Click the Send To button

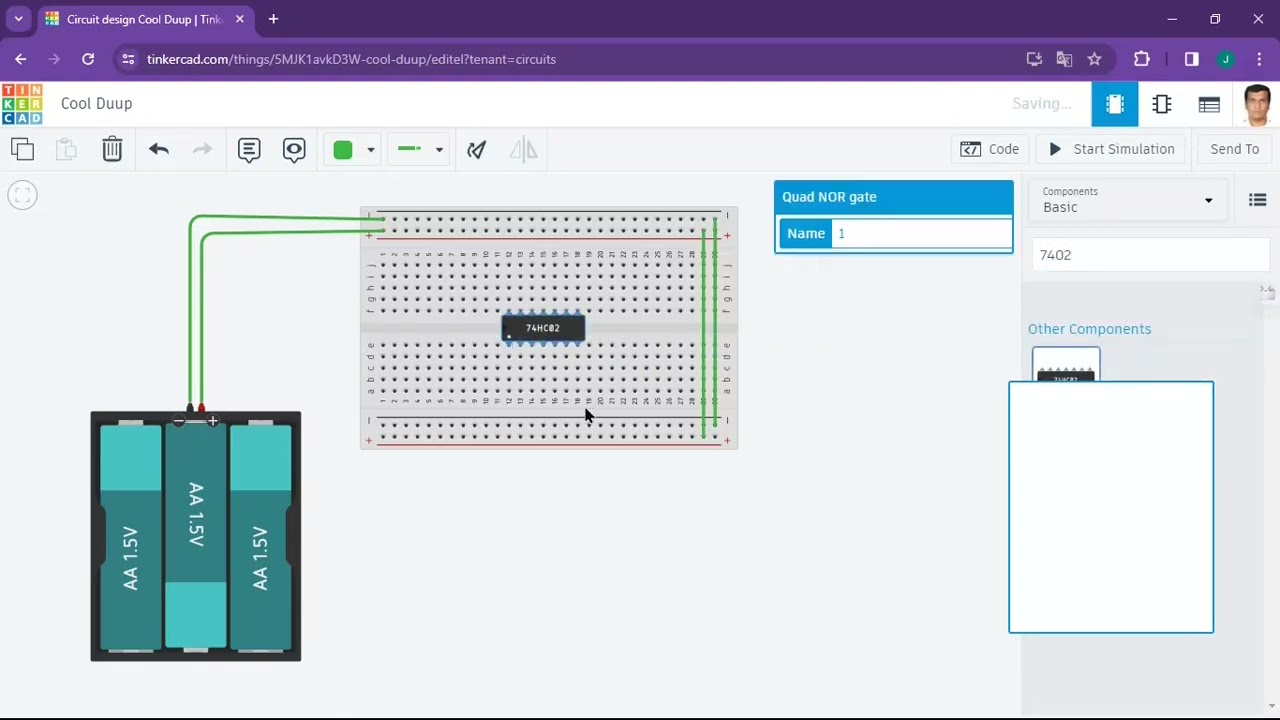pos(1235,149)
